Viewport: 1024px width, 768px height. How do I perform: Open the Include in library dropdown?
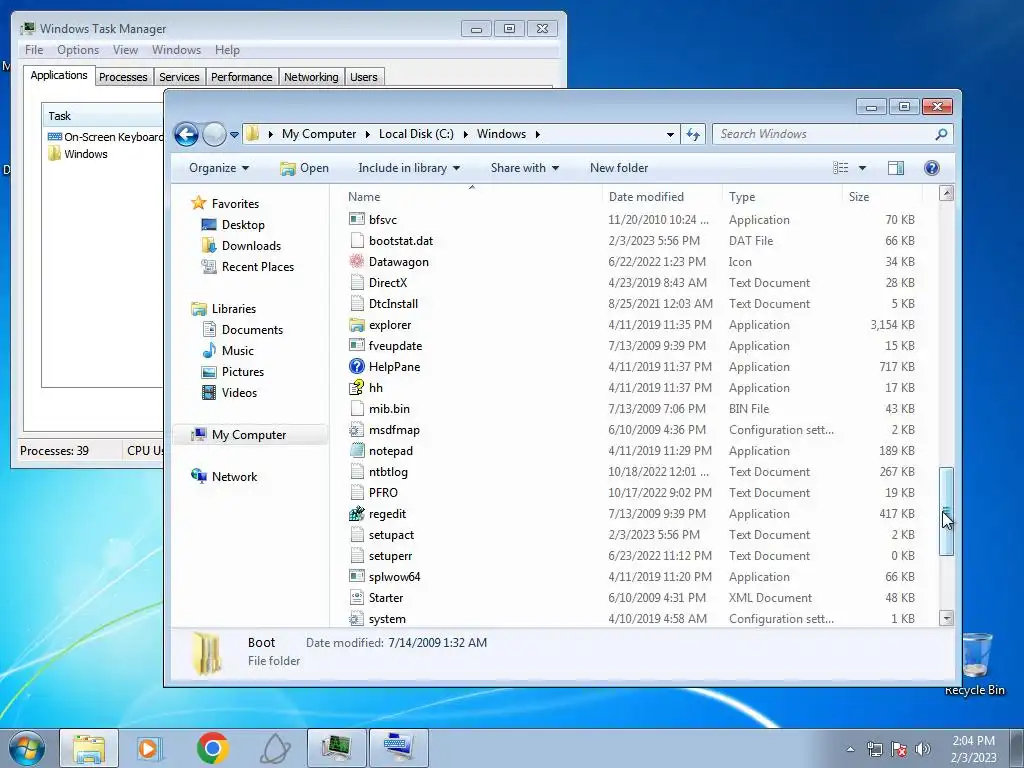(x=409, y=168)
